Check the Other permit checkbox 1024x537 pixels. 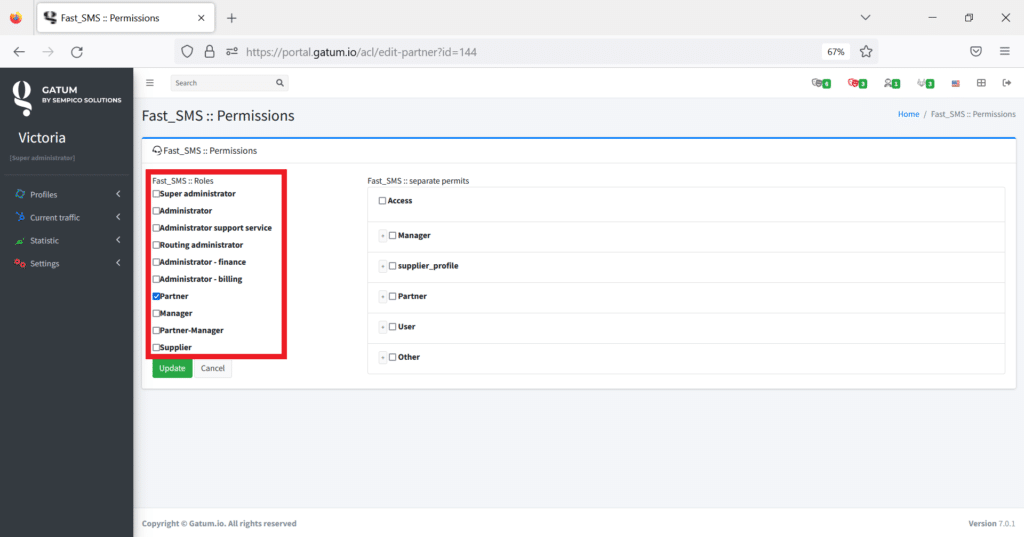pos(392,357)
